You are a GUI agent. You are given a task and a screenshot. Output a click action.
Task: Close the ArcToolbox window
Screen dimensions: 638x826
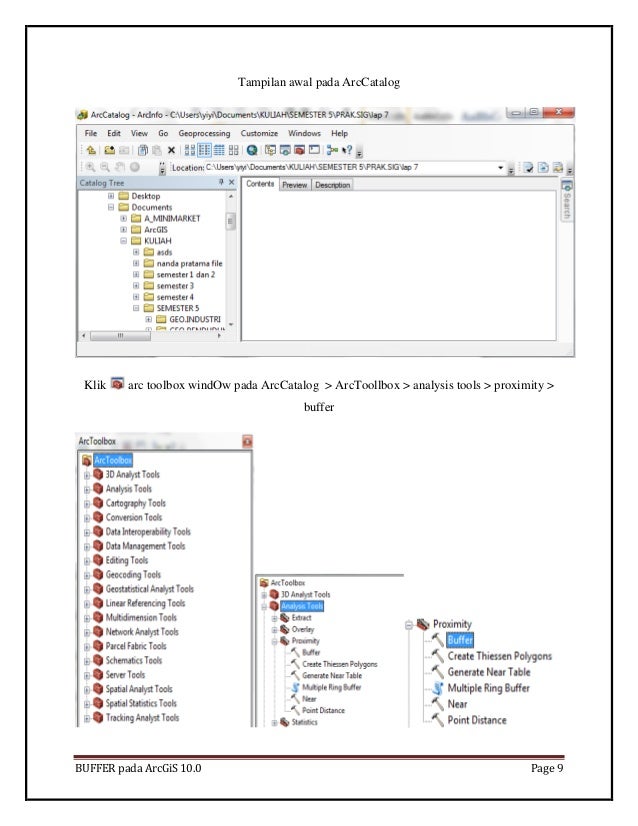click(247, 441)
